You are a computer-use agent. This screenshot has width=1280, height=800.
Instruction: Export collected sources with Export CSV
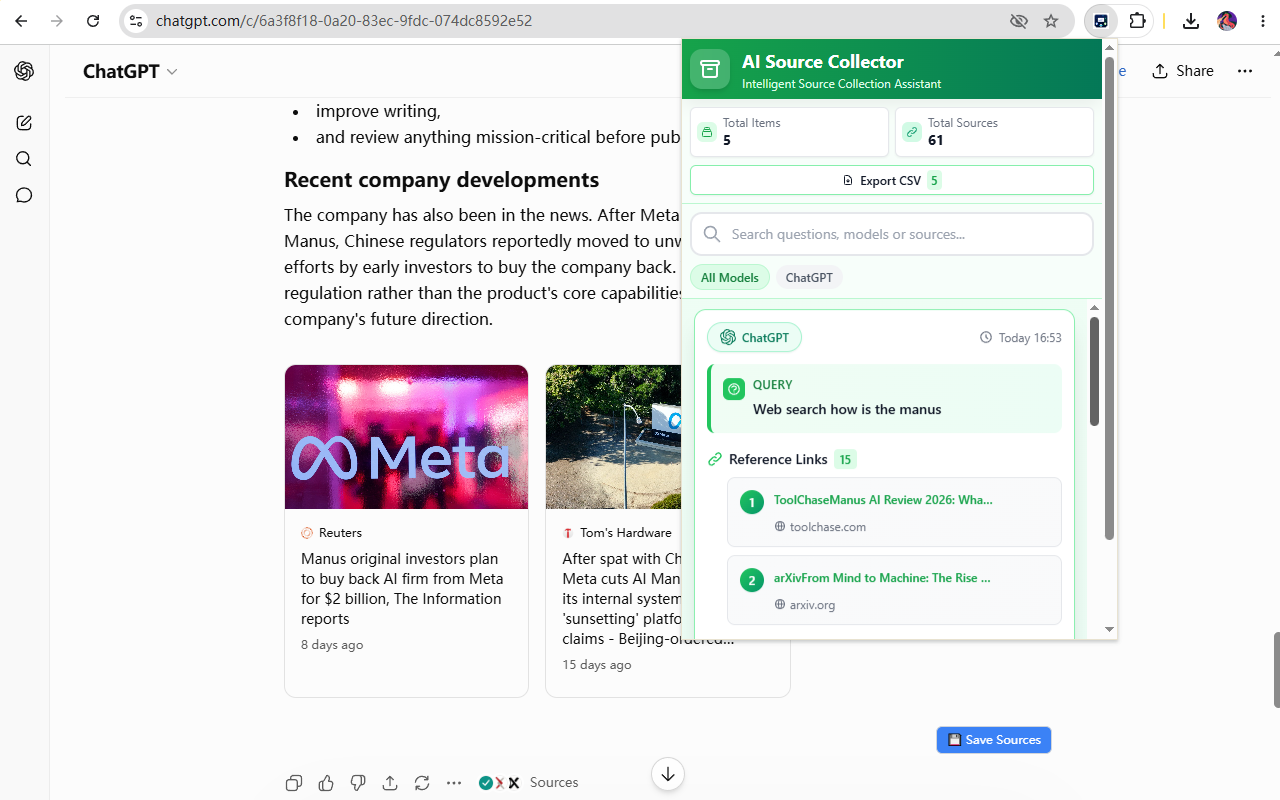click(x=892, y=180)
